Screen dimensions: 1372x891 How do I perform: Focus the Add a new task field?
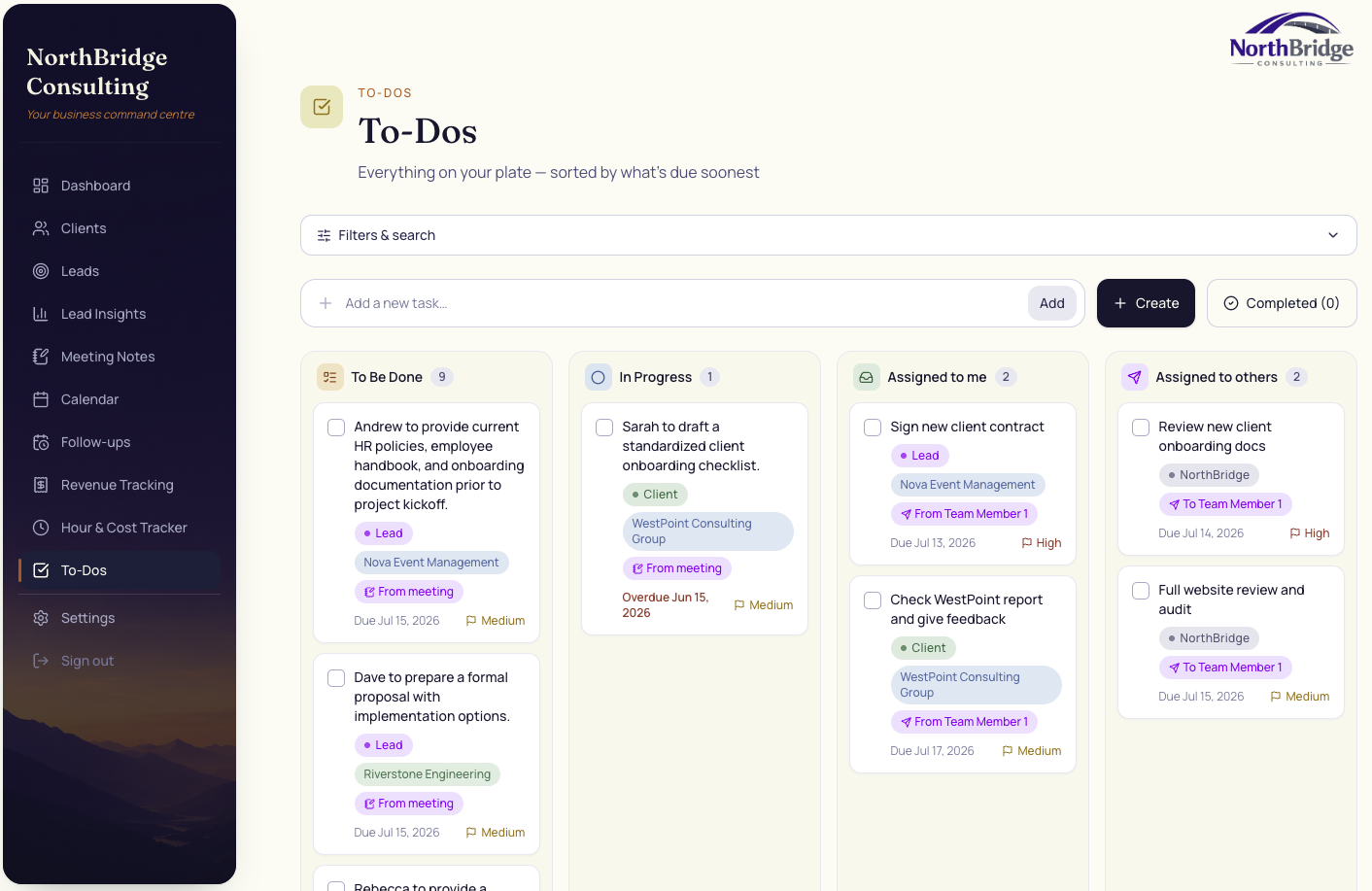680,303
